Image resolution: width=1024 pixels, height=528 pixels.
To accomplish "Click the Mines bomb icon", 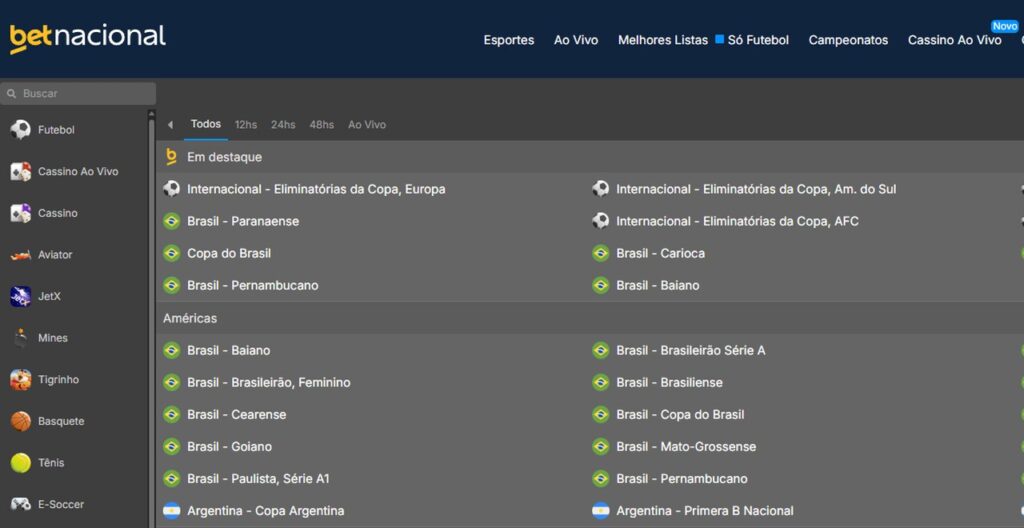I will click(21, 338).
